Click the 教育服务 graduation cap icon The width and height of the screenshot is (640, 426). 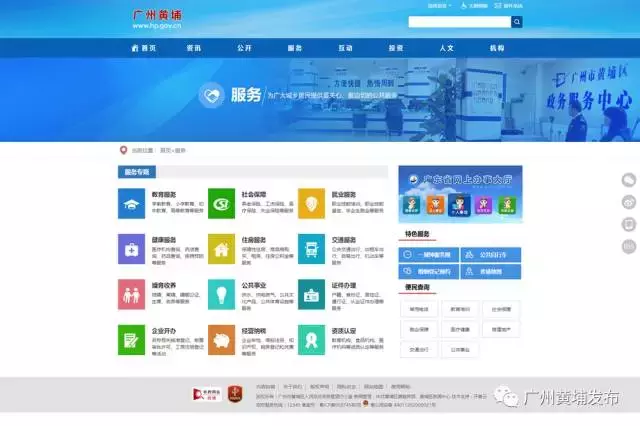pos(131,203)
